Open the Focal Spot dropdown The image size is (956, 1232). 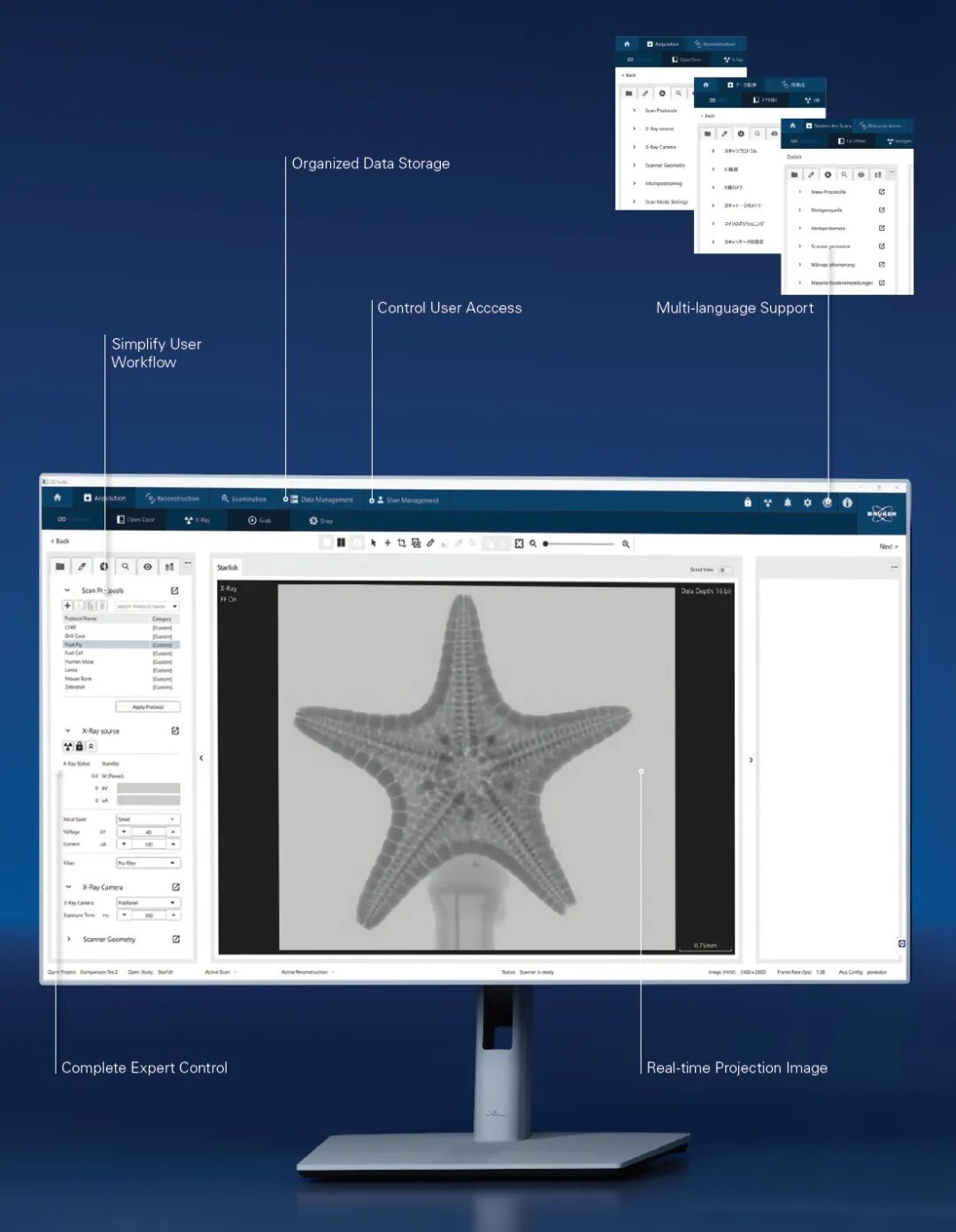point(149,820)
